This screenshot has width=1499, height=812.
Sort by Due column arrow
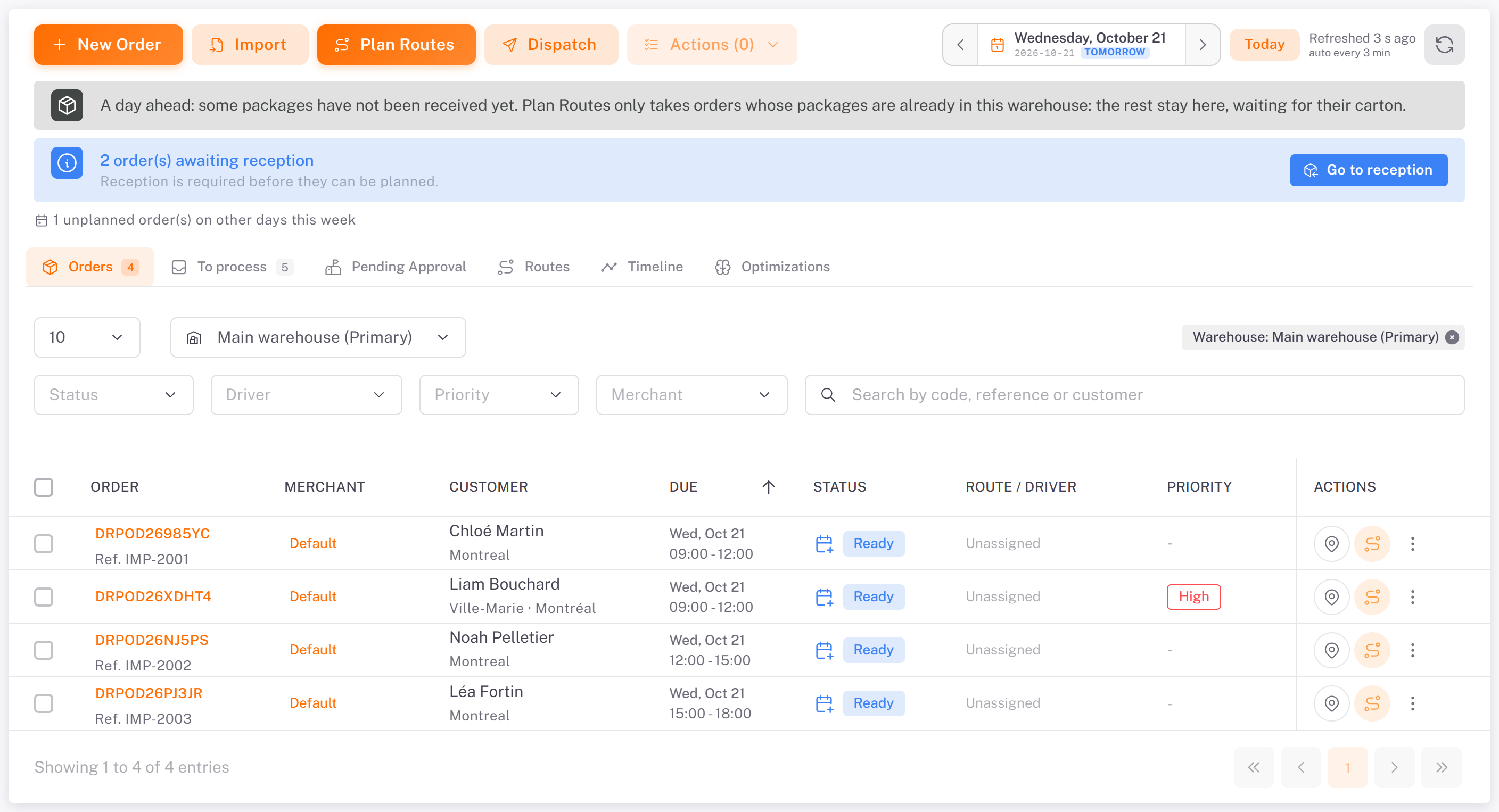tap(768, 487)
